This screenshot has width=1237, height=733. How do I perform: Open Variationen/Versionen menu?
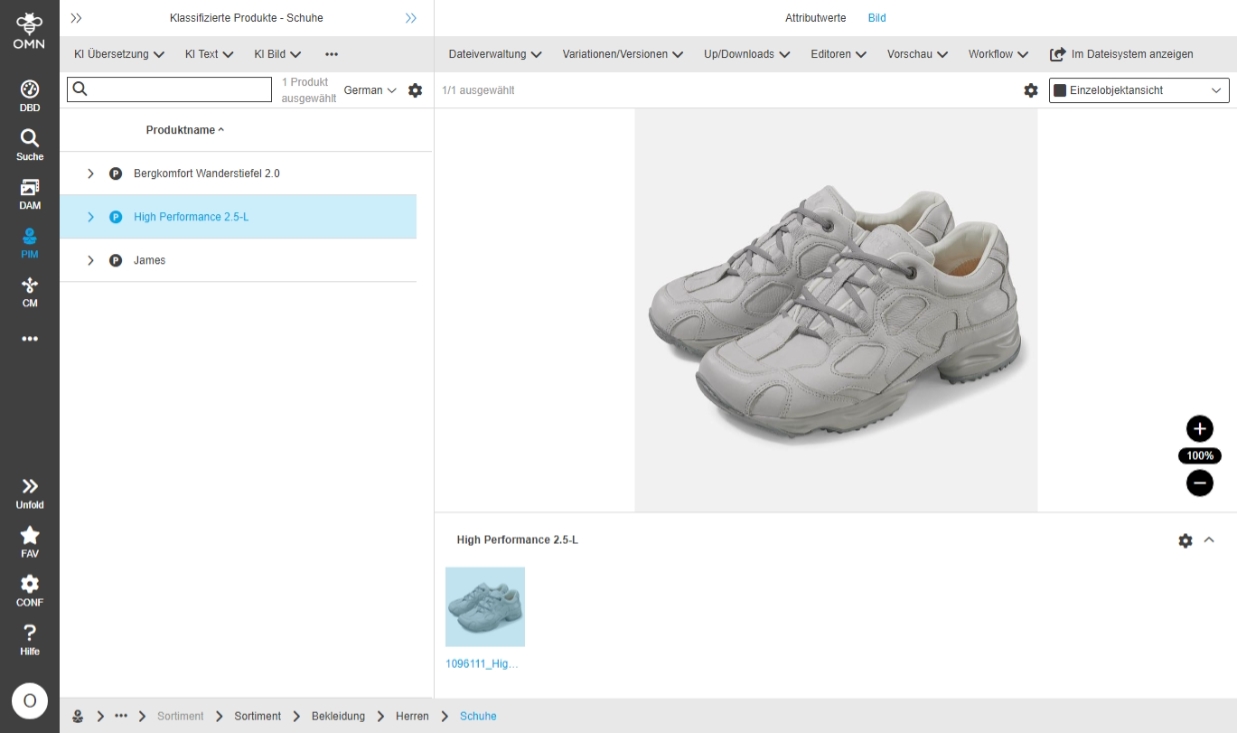click(623, 54)
